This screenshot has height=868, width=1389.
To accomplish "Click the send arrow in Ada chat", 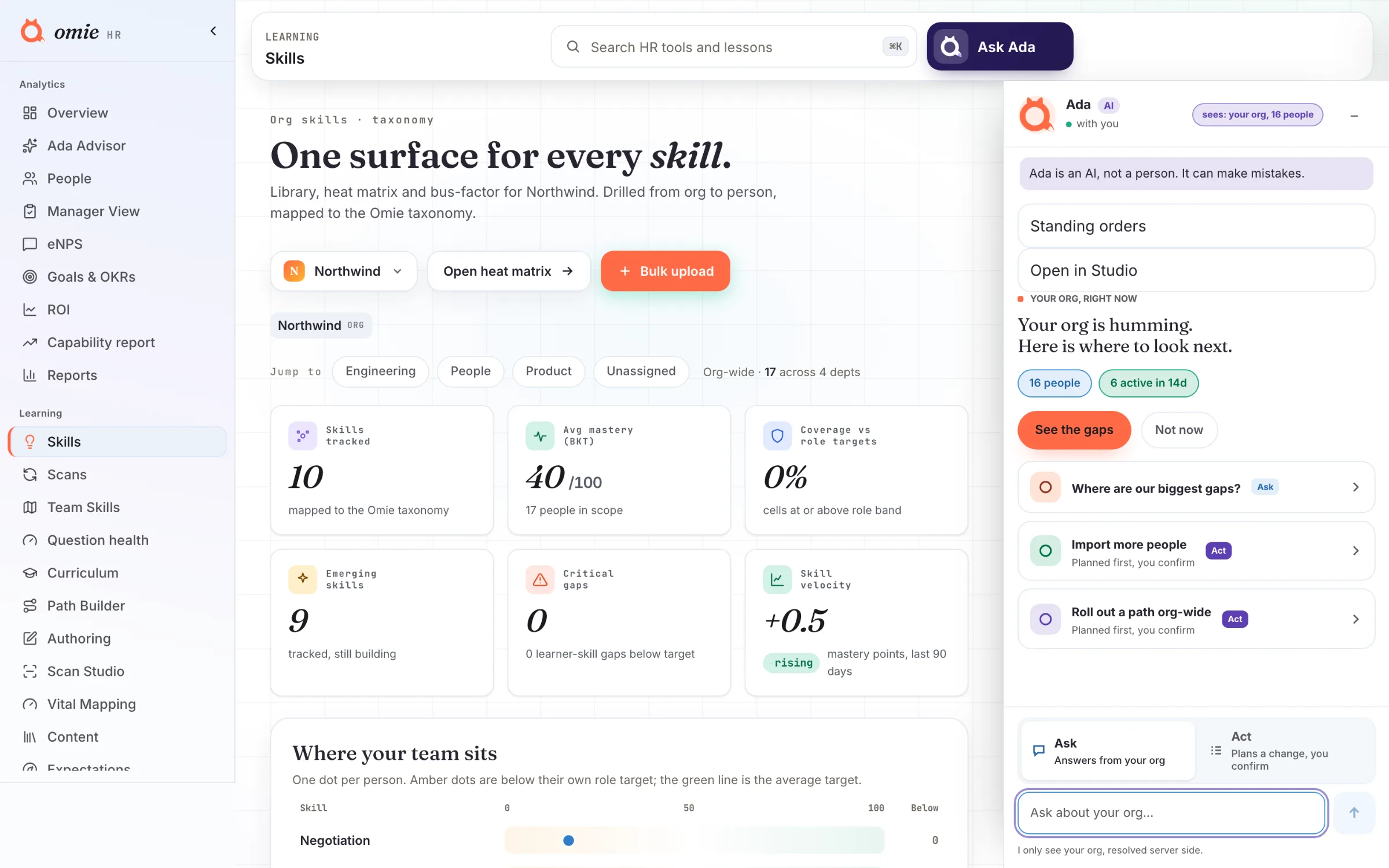I will 1354,813.
